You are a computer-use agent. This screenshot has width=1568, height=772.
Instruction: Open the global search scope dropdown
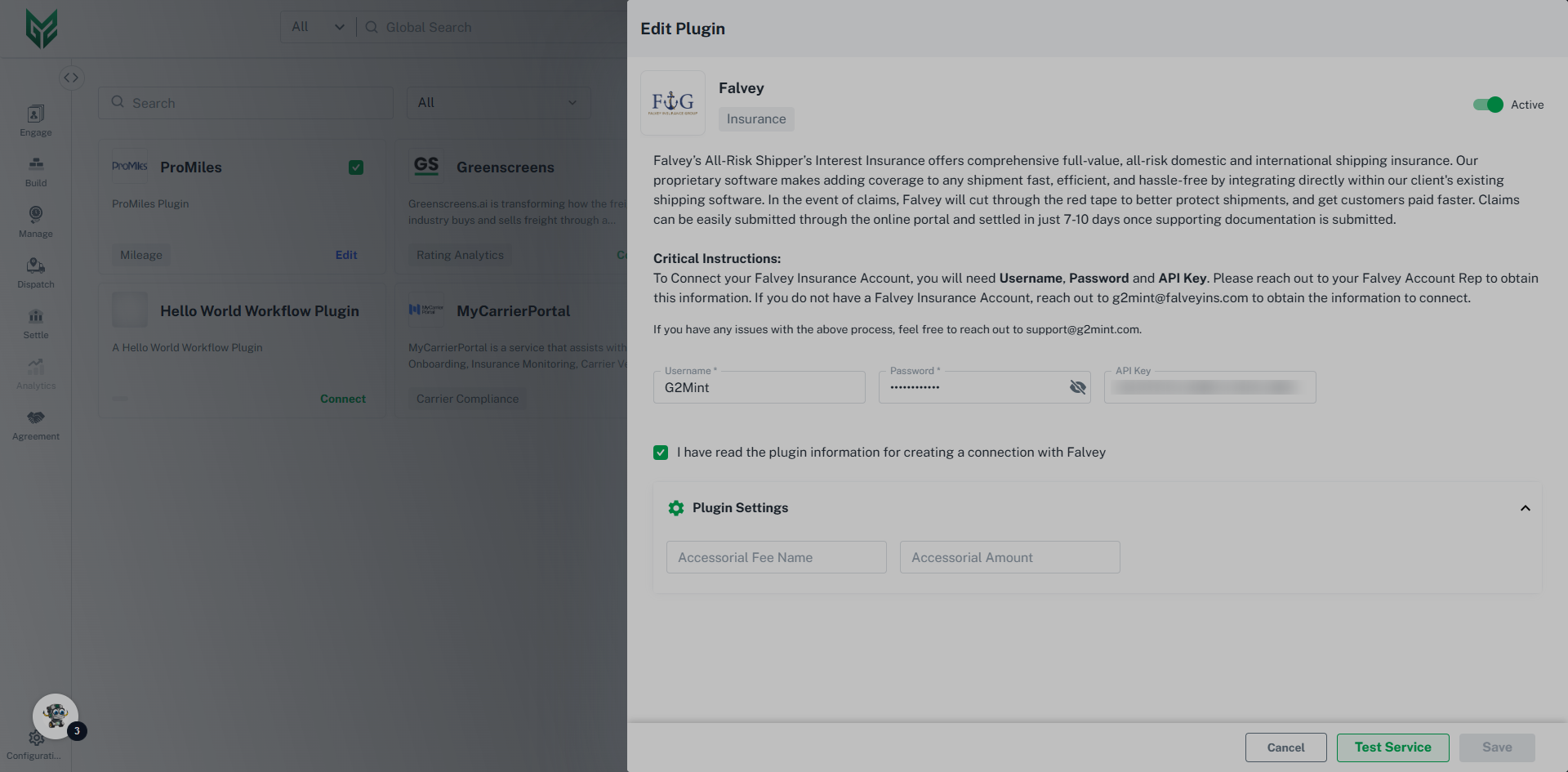tap(317, 27)
